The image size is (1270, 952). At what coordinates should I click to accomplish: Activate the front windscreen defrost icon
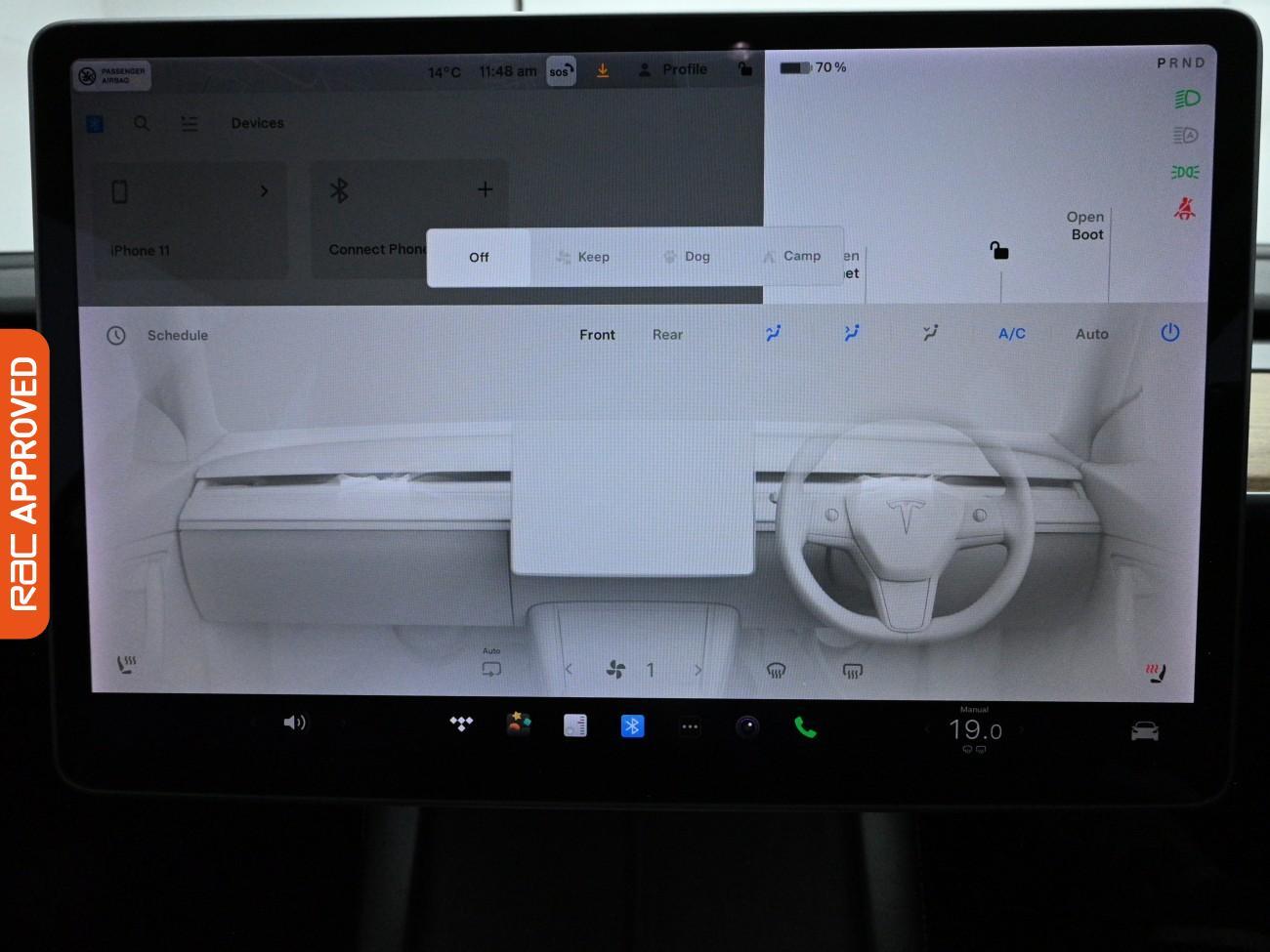click(775, 669)
